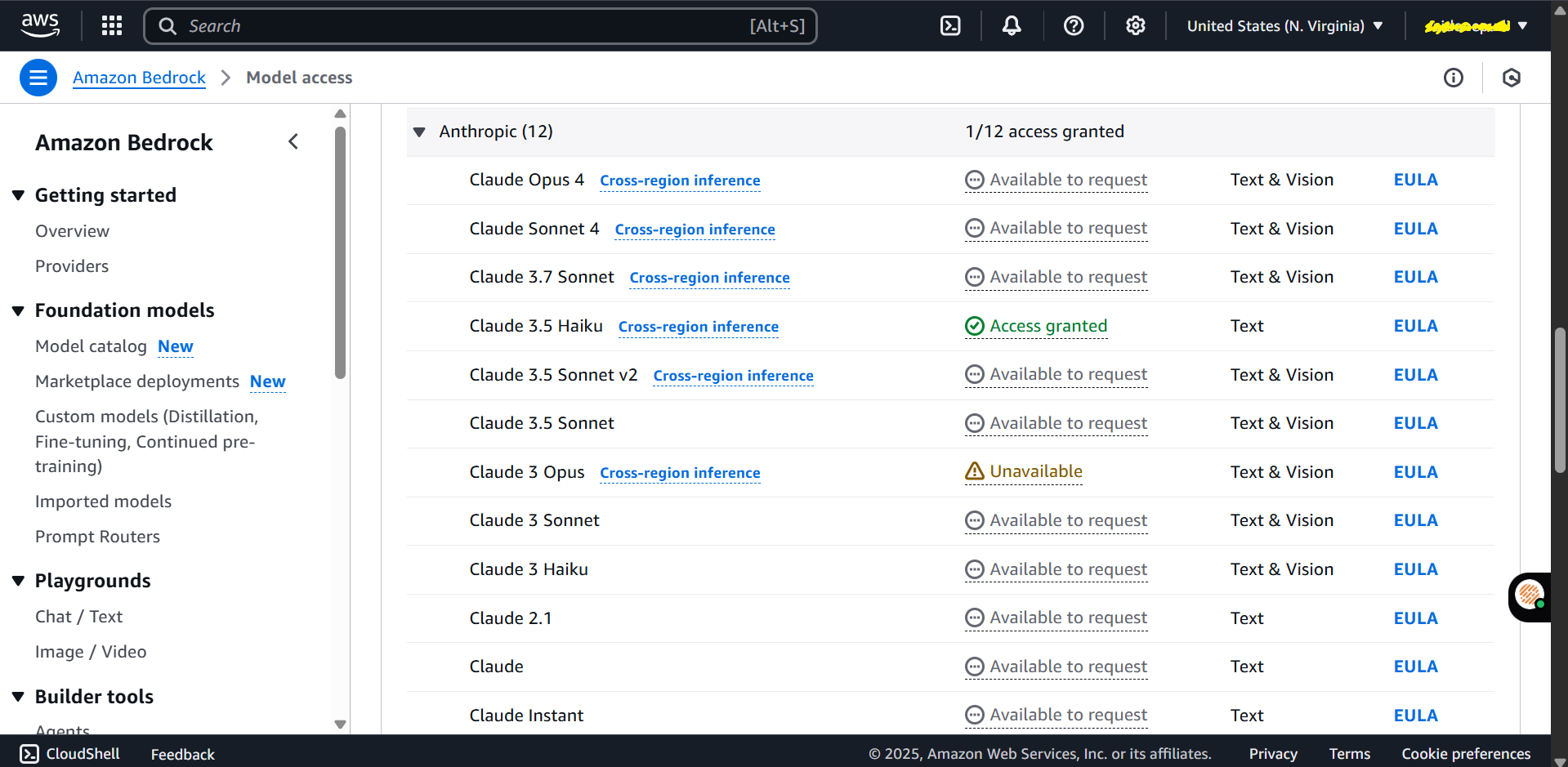Click Feedback in the footer
This screenshot has width=1568, height=767.
coord(182,754)
